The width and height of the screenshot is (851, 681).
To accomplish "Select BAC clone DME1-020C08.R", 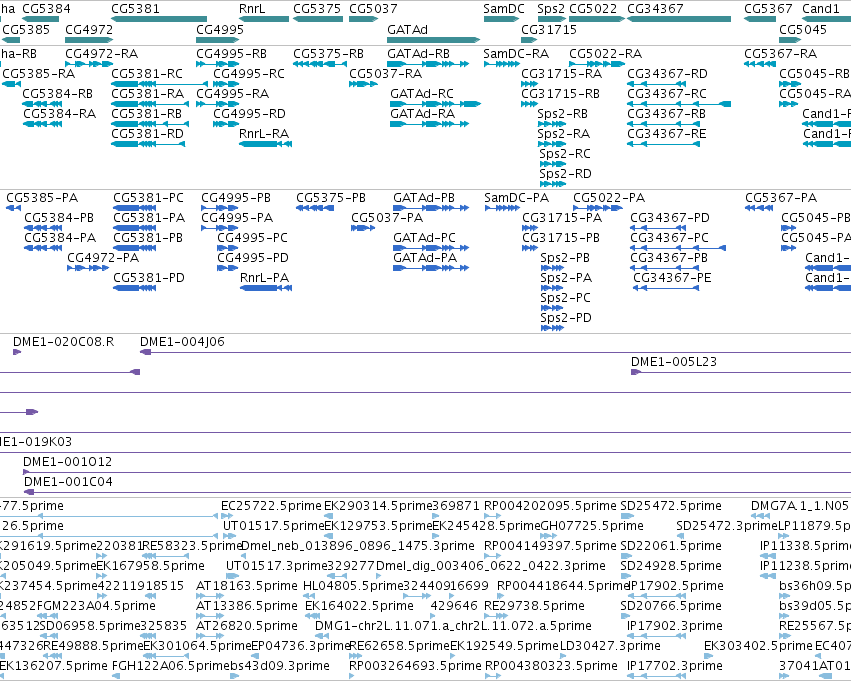I will point(63,342).
